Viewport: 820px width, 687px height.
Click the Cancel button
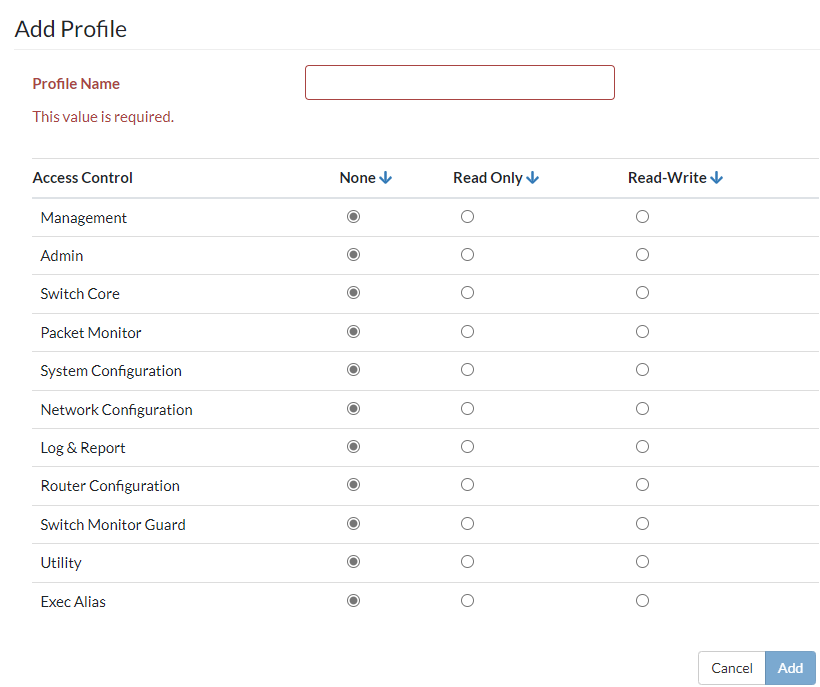coord(731,668)
